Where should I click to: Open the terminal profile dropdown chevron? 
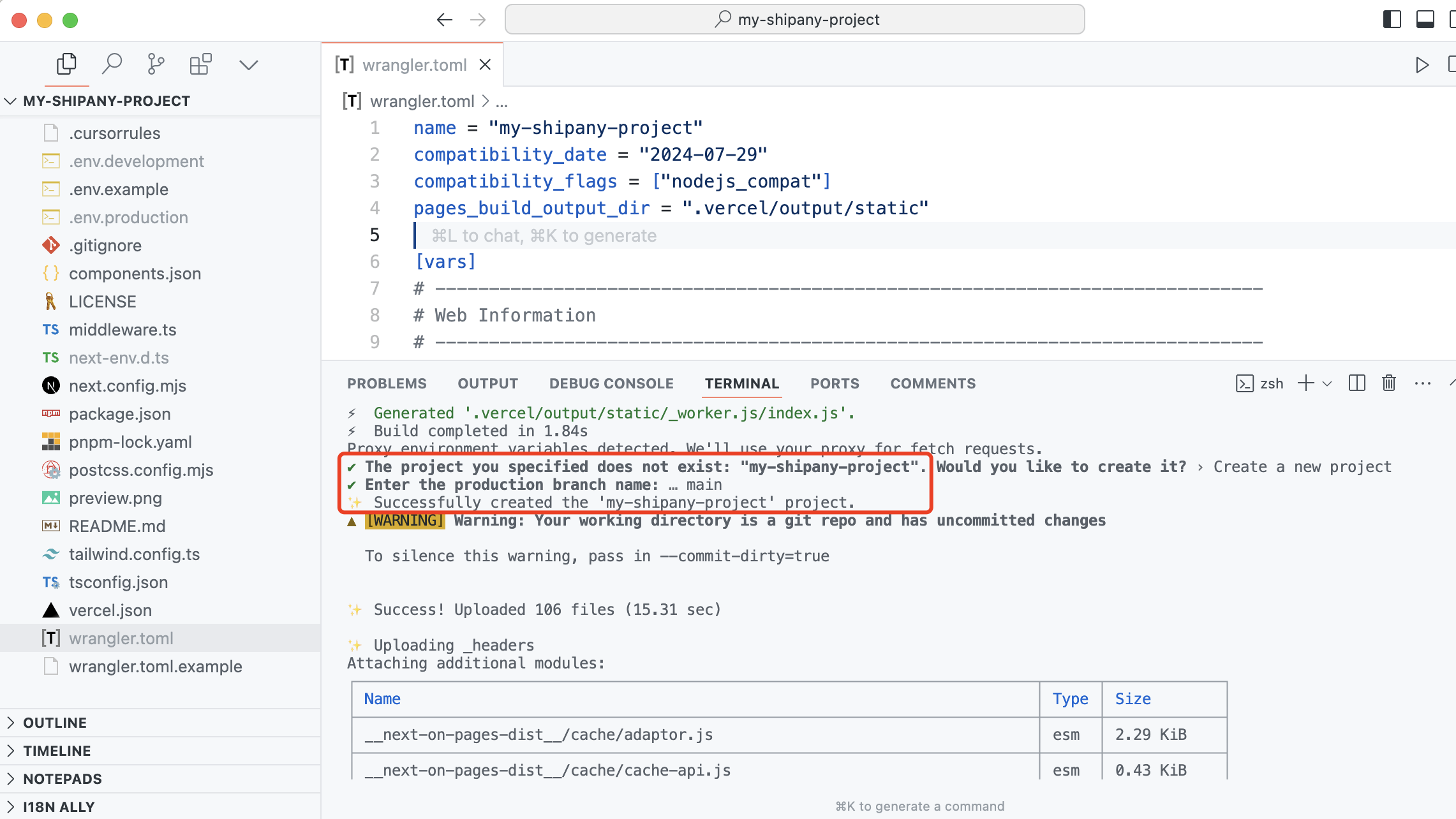[1329, 383]
